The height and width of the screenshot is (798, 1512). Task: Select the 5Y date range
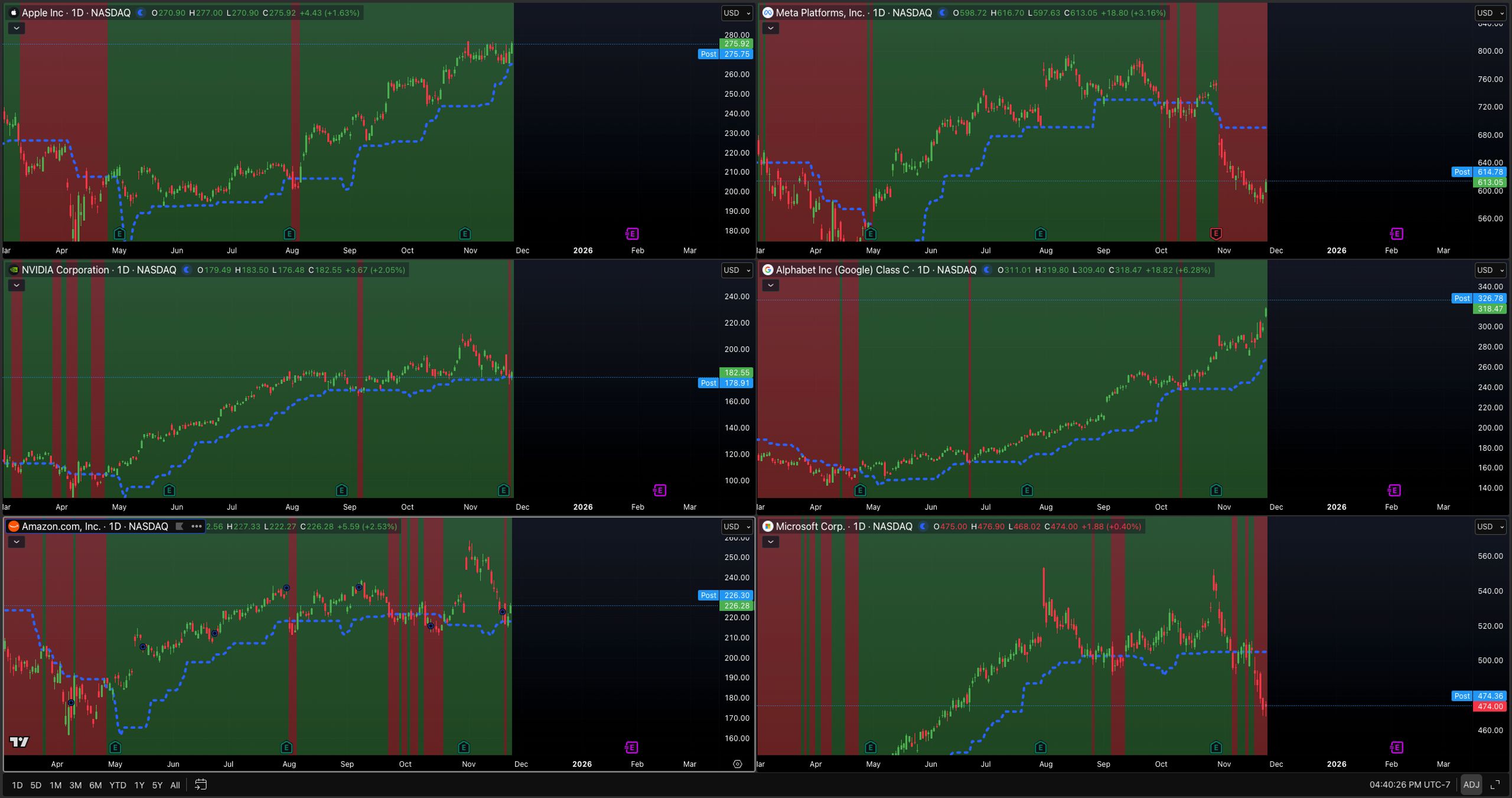coord(157,785)
